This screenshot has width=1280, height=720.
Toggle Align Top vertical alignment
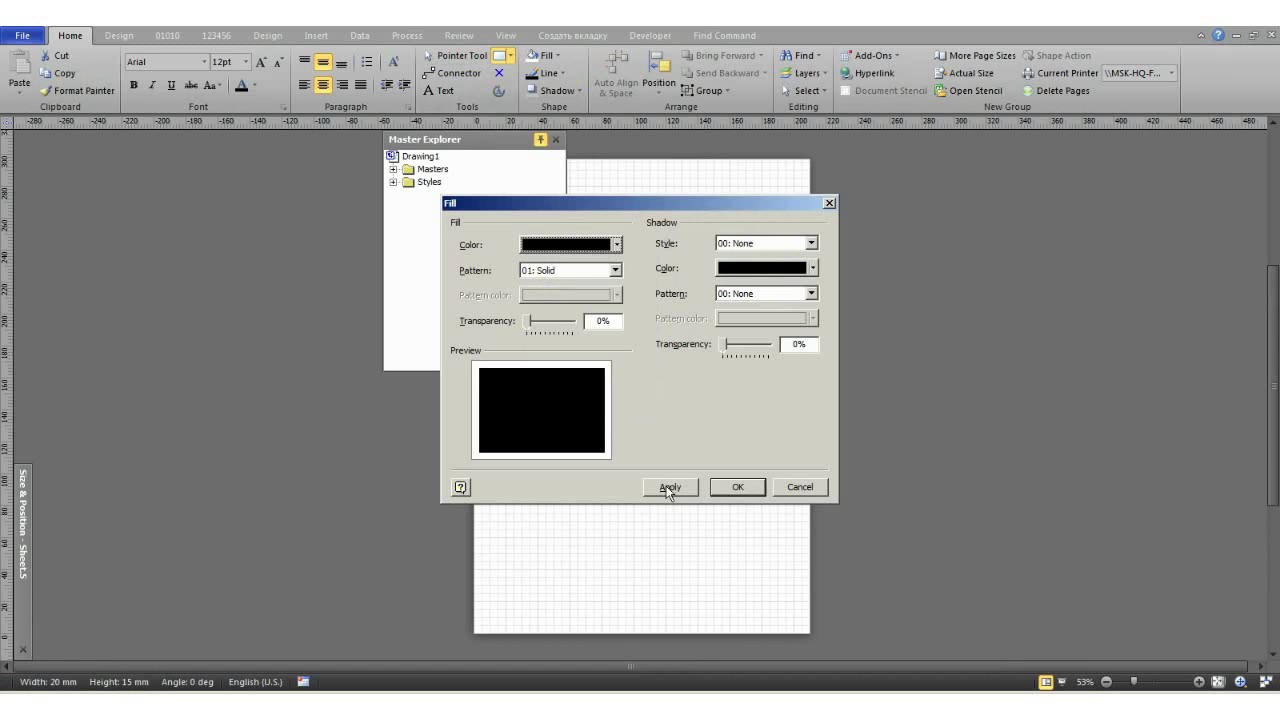coord(305,62)
